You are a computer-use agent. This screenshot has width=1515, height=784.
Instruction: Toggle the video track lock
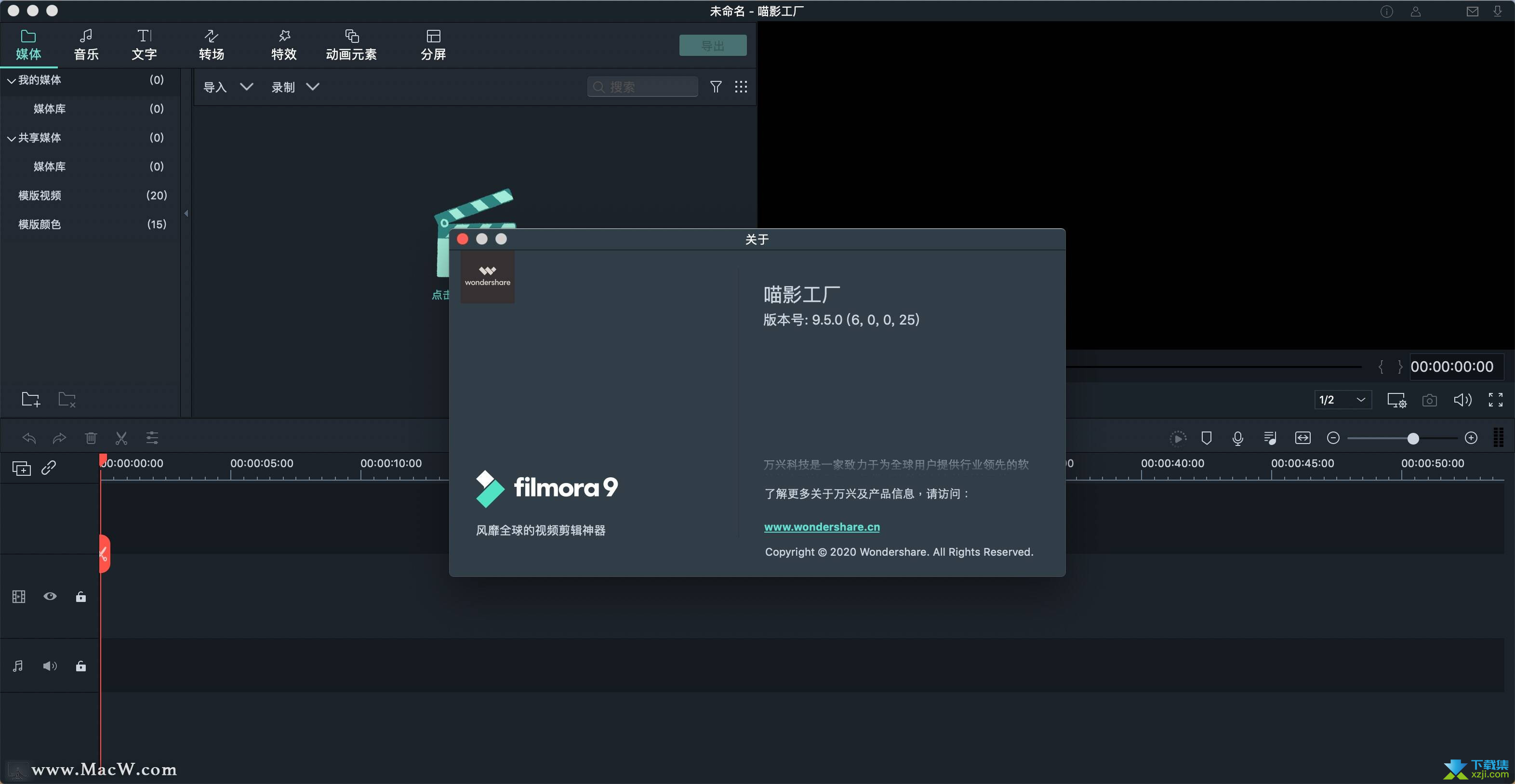(80, 597)
